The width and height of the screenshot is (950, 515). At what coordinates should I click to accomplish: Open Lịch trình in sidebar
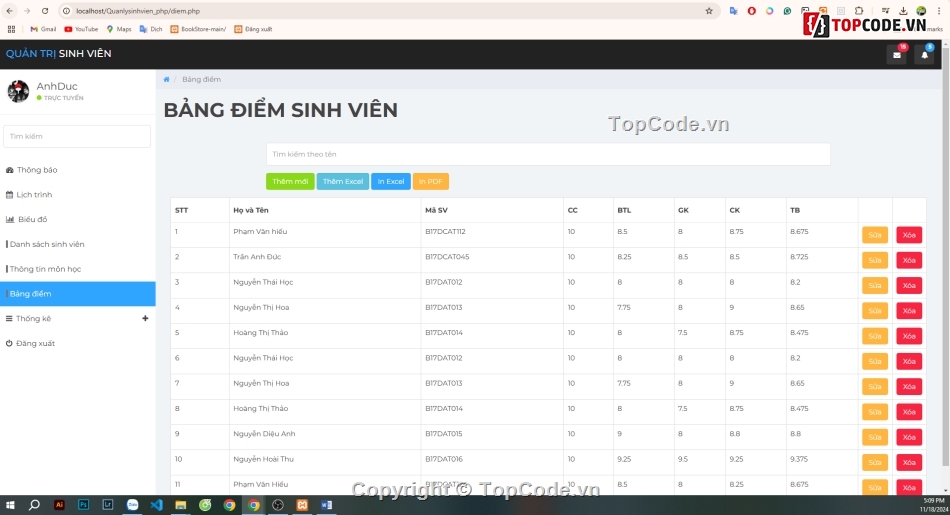pos(78,194)
